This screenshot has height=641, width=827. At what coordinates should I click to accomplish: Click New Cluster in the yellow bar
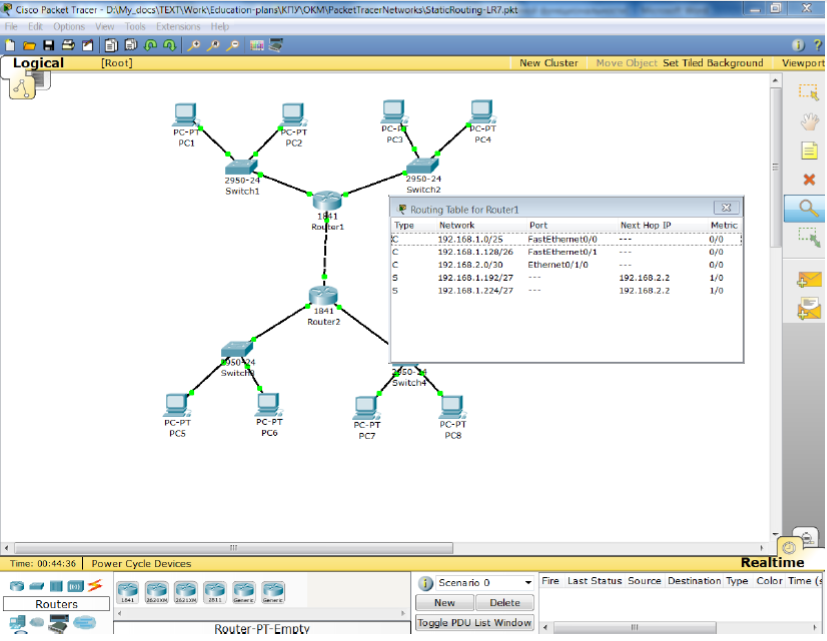pyautogui.click(x=549, y=63)
